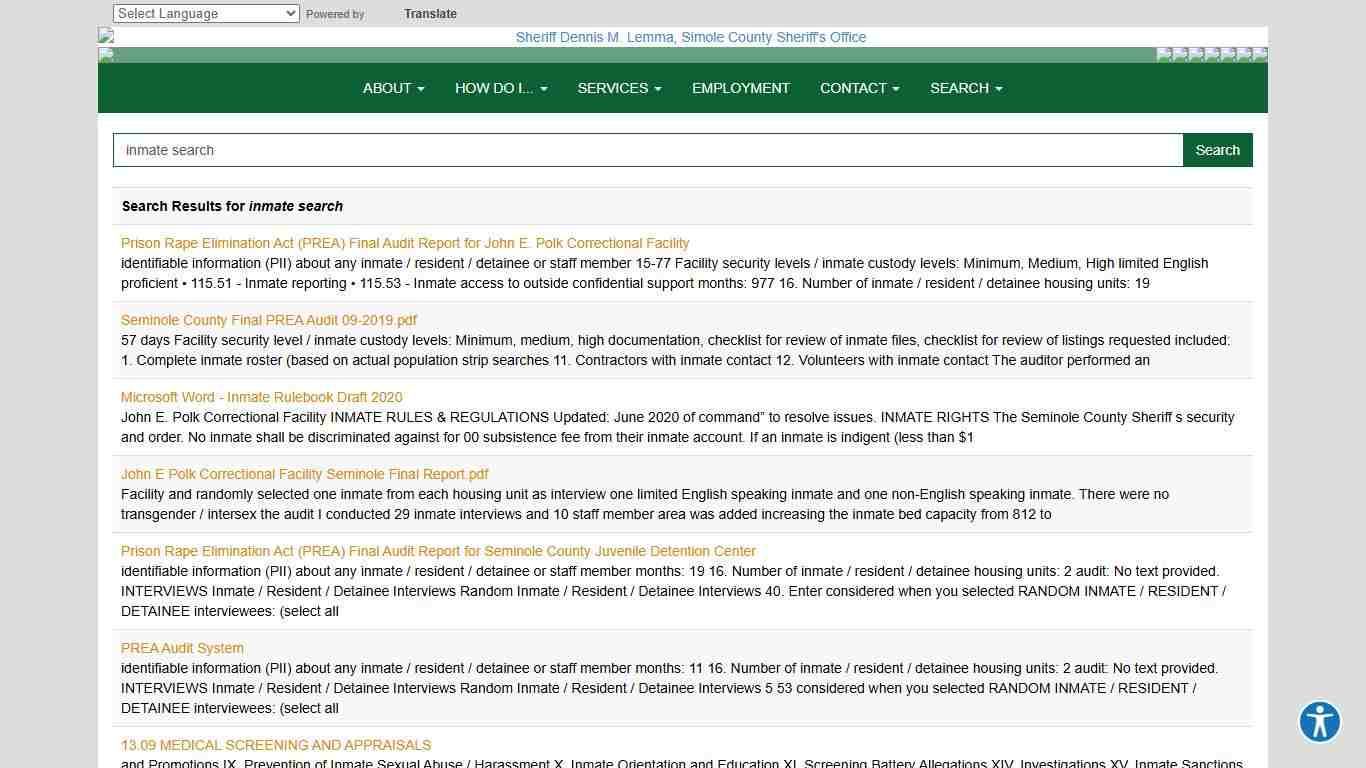Click the Sheriff Dennis M. Lemma header link
The width and height of the screenshot is (1366, 768).
[x=690, y=37]
